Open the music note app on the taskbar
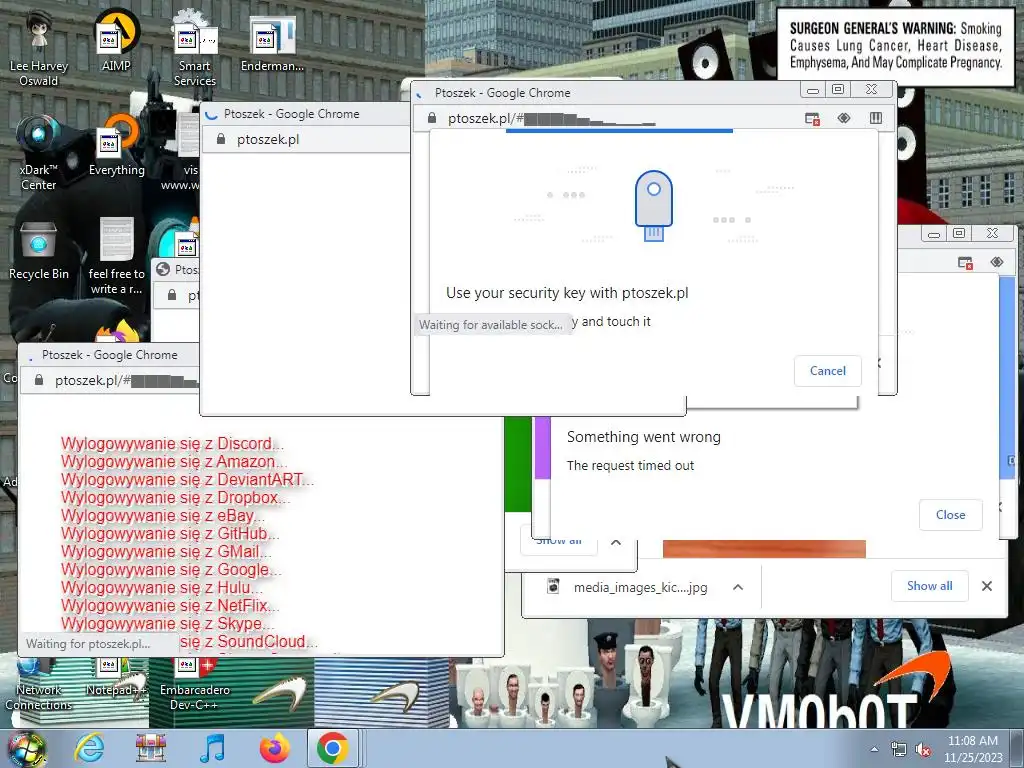The image size is (1024, 768). coord(212,748)
